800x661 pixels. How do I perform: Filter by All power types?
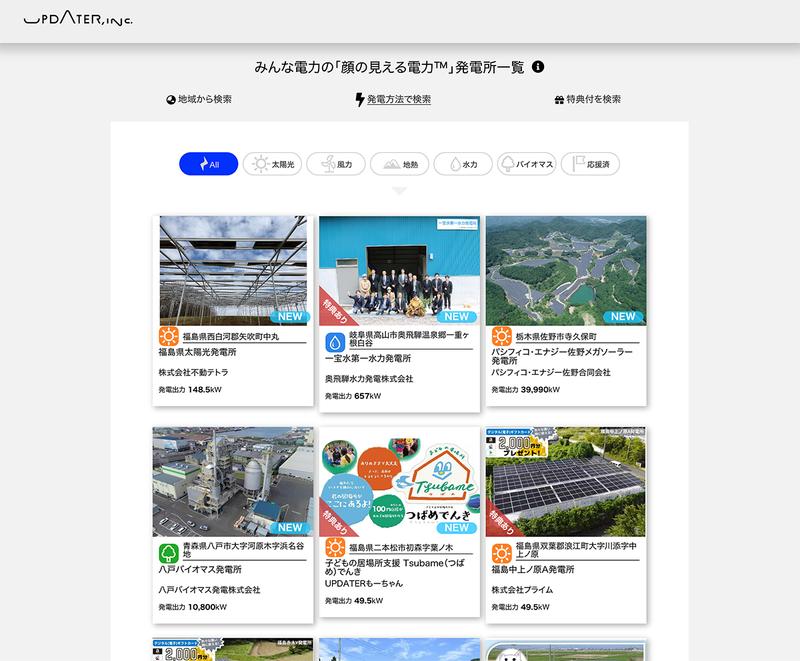209,164
